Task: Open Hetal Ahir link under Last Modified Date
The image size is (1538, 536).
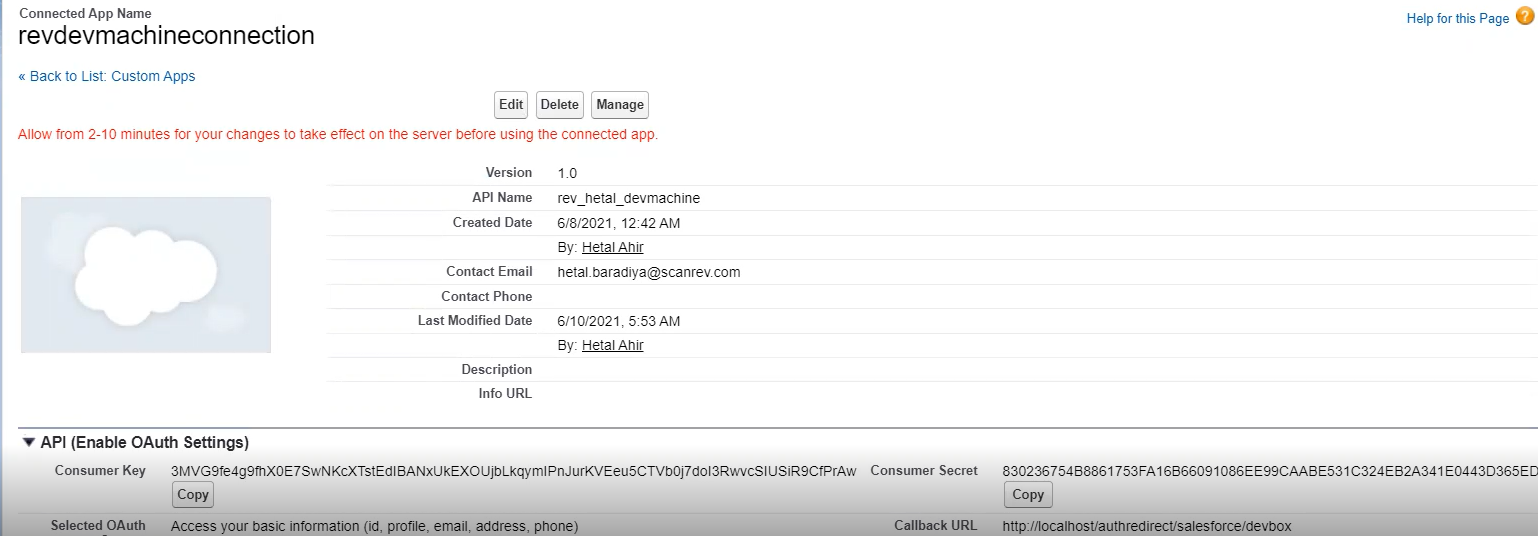Action: click(x=613, y=345)
